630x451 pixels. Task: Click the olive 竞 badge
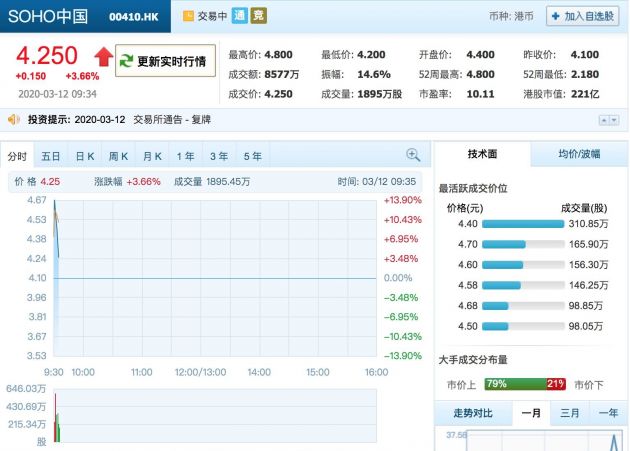pos(258,16)
